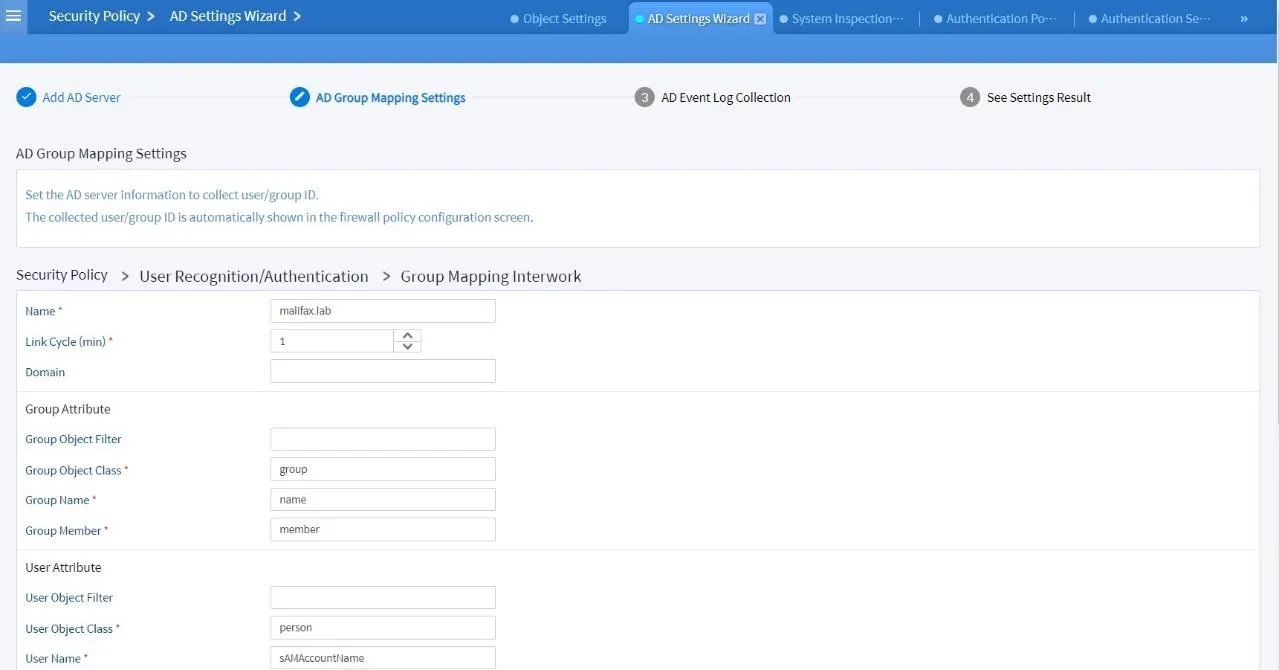Click step 3 circle icon
Screen dimensions: 1279x670
644,97
